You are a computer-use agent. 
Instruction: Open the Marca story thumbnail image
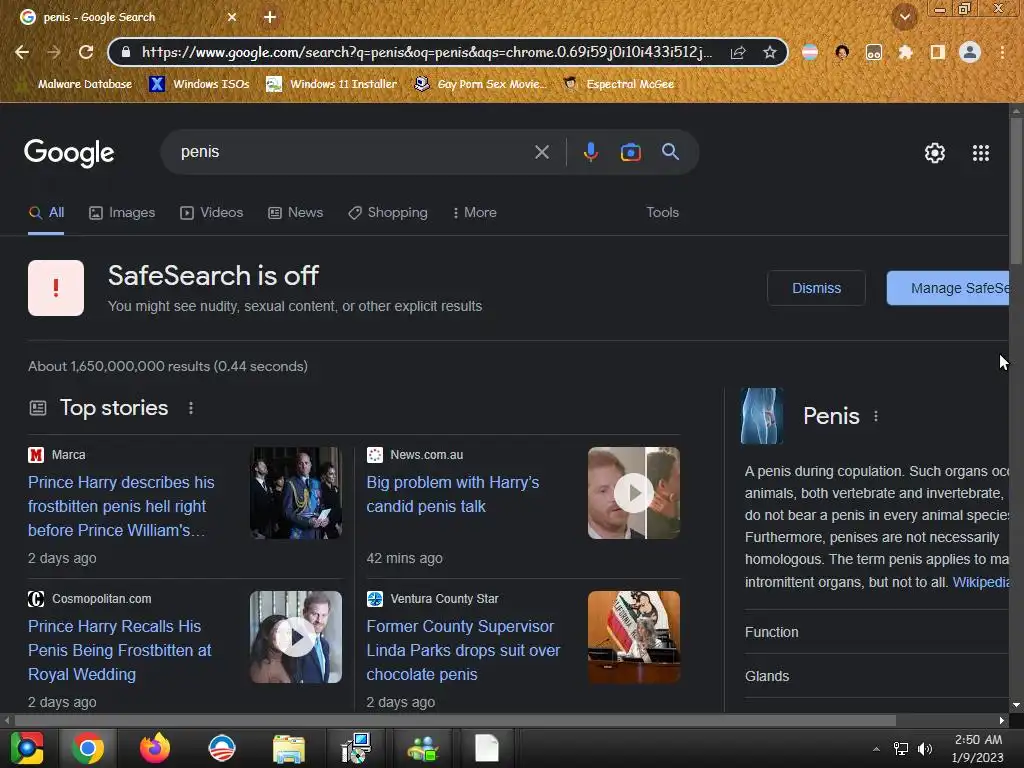(x=296, y=493)
